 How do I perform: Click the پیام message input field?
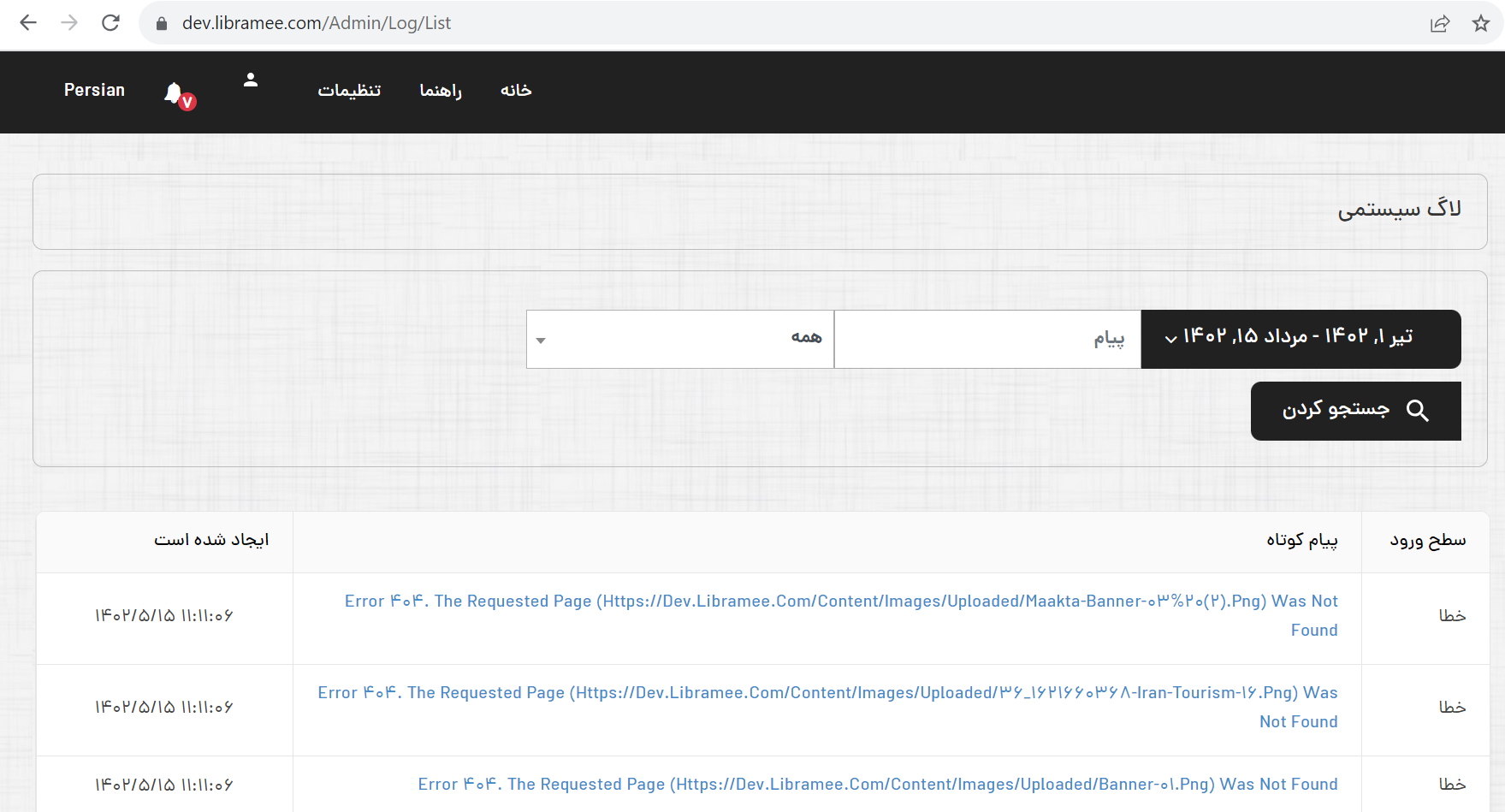click(x=987, y=339)
